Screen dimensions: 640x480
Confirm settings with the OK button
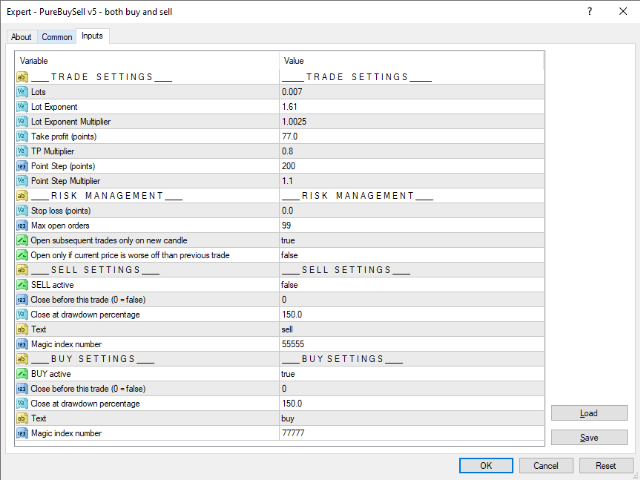tap(485, 465)
